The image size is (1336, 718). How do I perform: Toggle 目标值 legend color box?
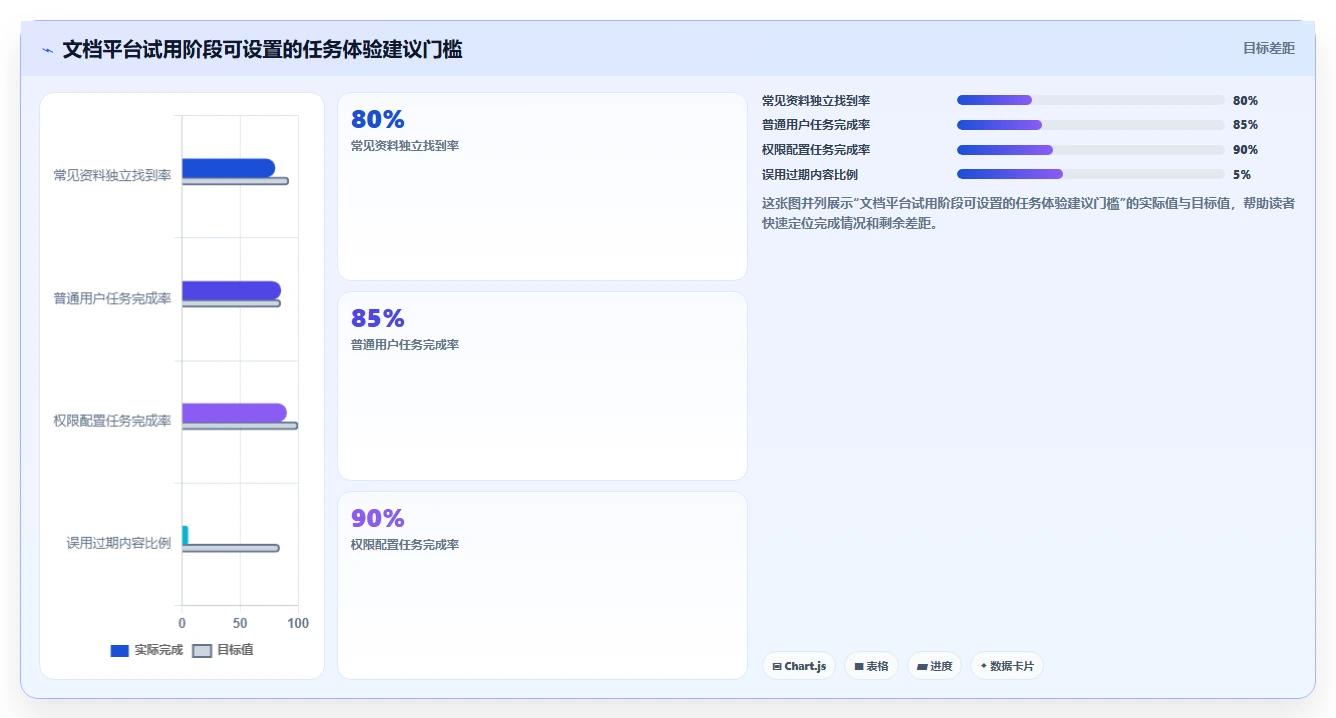tap(201, 651)
